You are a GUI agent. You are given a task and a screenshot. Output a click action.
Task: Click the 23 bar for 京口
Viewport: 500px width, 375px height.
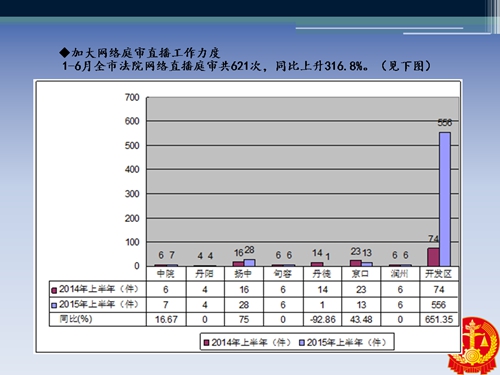(x=356, y=263)
